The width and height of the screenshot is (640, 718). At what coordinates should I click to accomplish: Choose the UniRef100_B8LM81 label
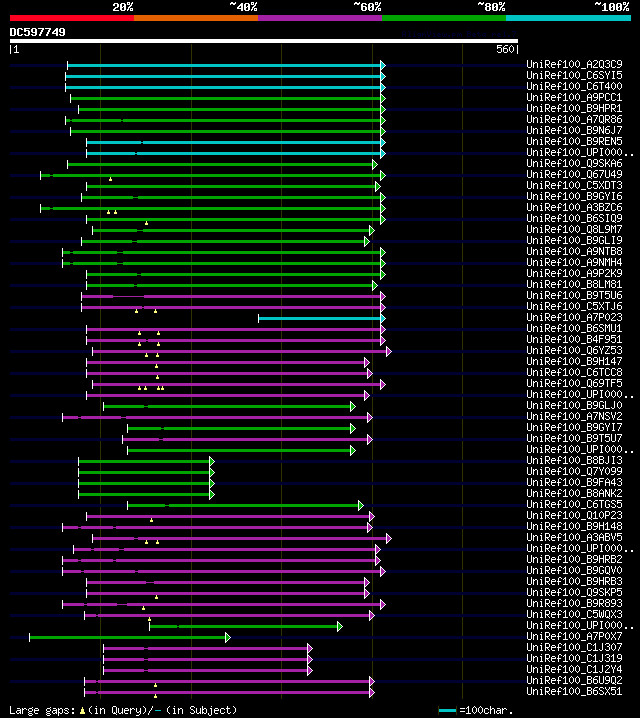point(574,284)
